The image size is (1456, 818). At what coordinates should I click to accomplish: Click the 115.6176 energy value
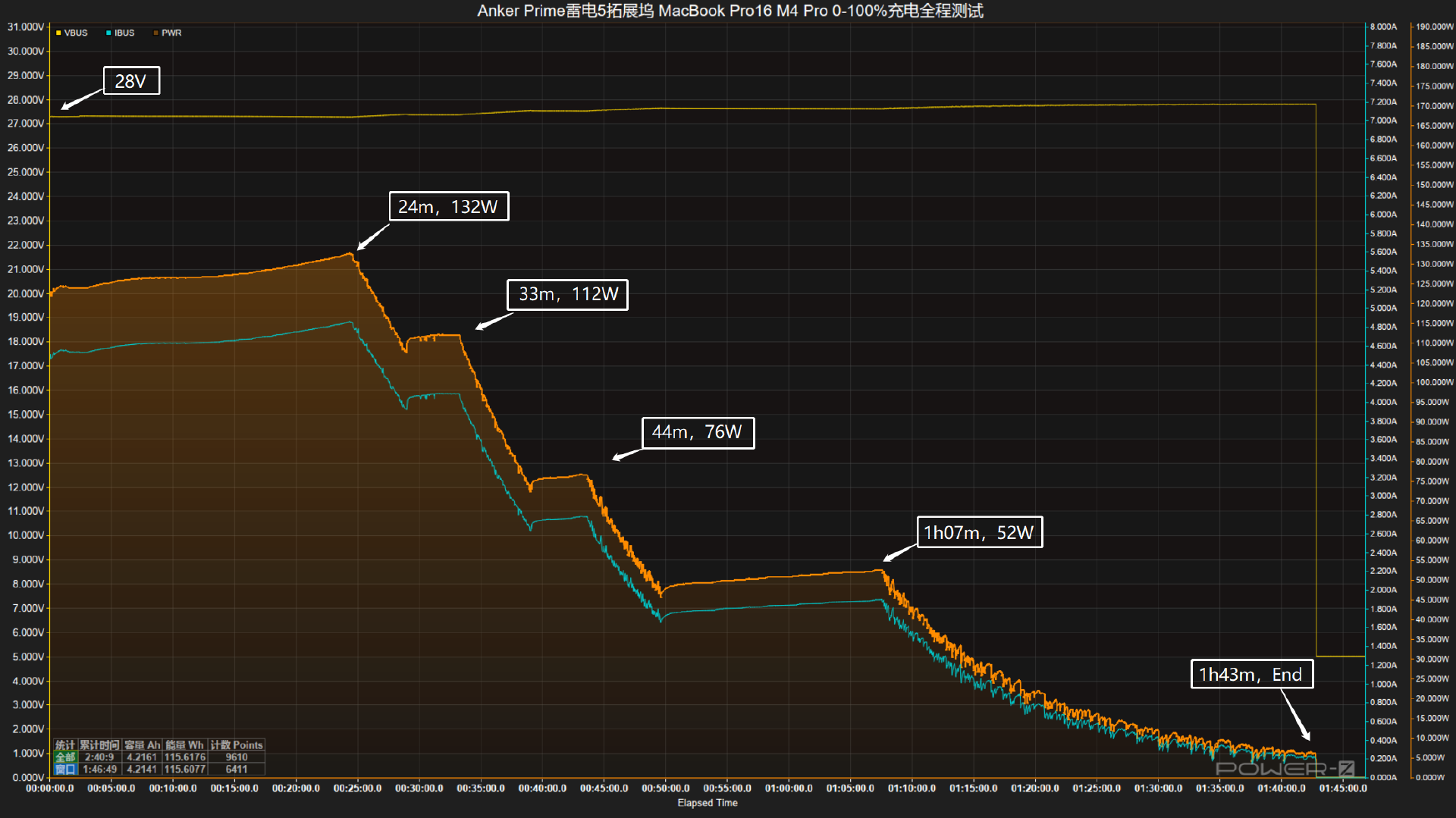tap(185, 757)
